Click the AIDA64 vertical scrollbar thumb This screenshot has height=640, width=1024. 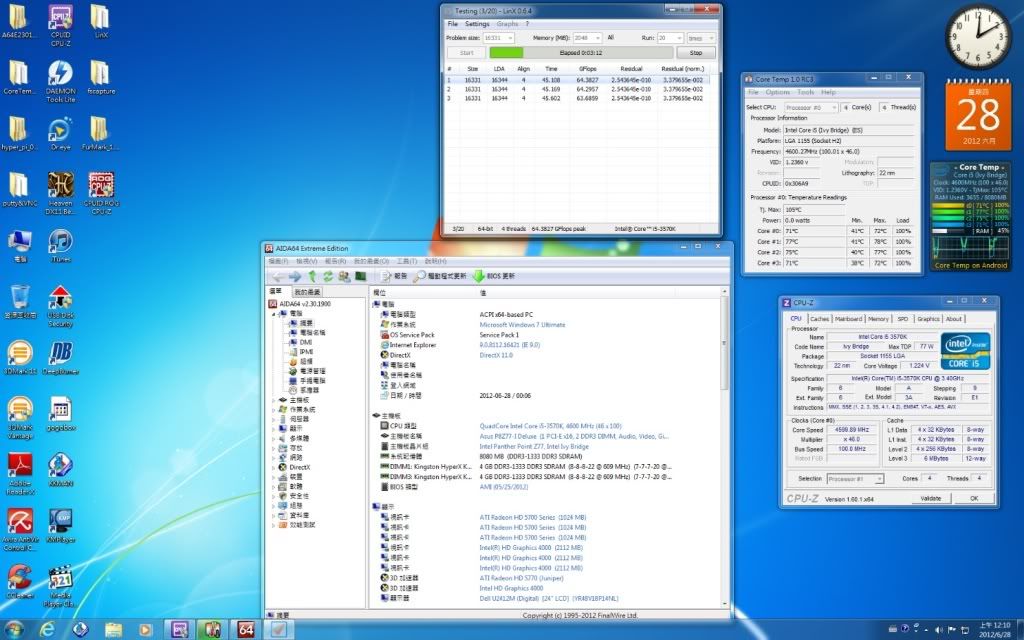(x=724, y=342)
